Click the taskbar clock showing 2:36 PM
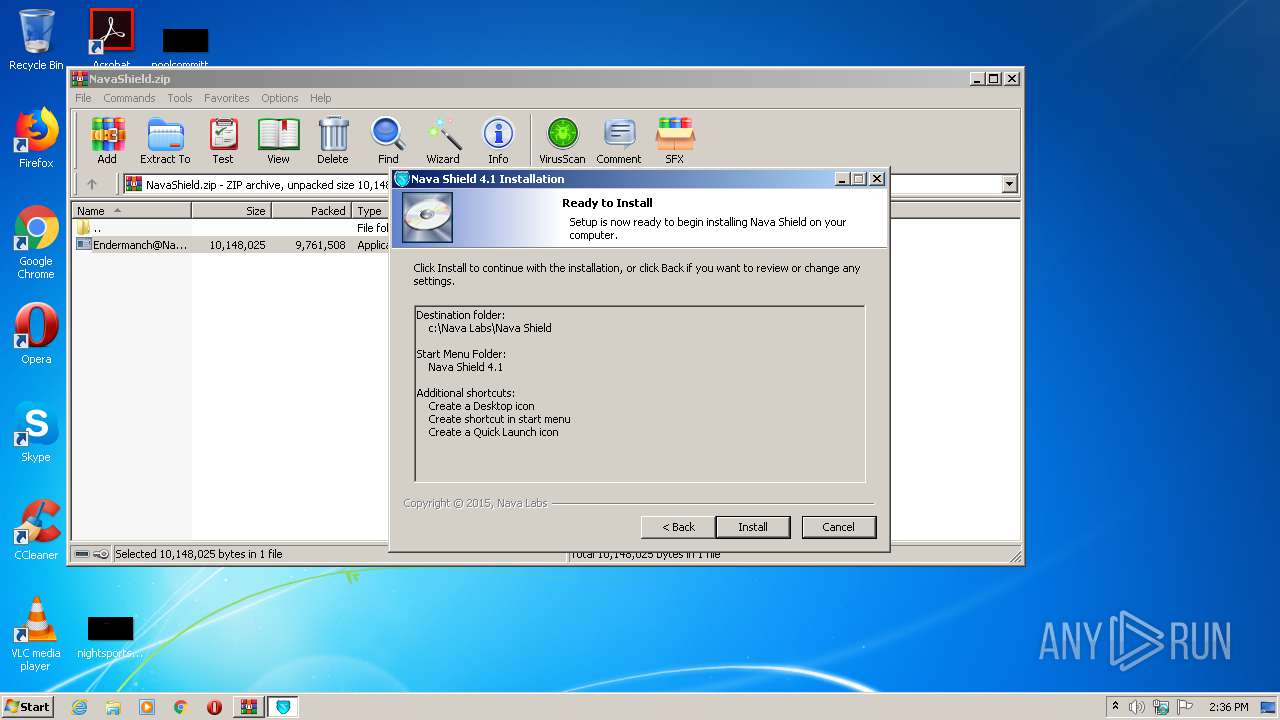Image resolution: width=1280 pixels, height=720 pixels. [1228, 707]
